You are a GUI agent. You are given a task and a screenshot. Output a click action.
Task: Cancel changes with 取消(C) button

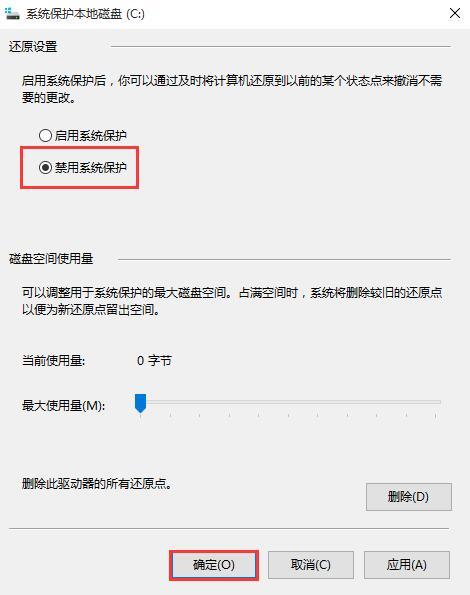pos(311,565)
